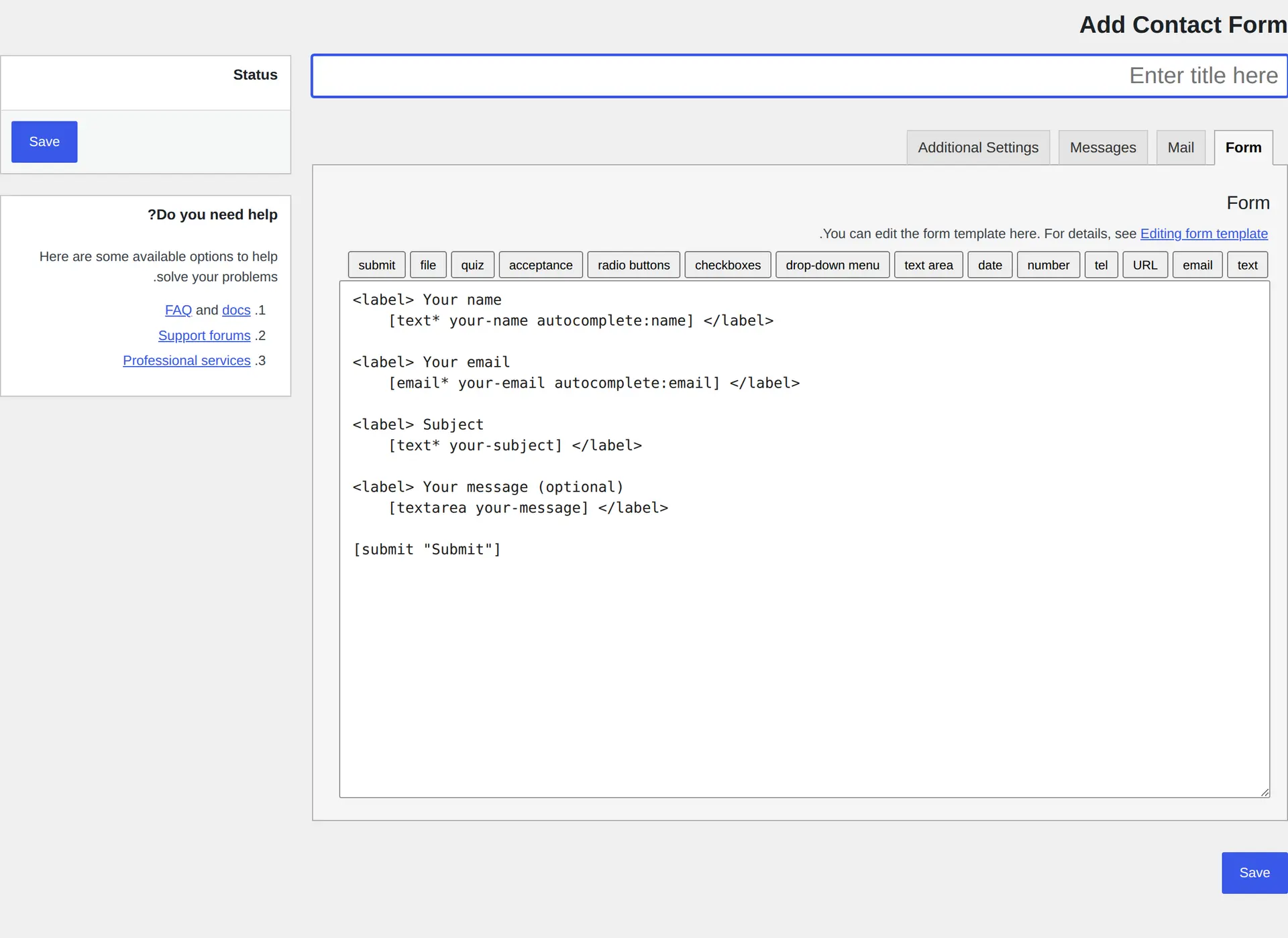Click the 'Add Contact Form' heading
The width and height of the screenshot is (1288, 938).
click(x=1183, y=25)
